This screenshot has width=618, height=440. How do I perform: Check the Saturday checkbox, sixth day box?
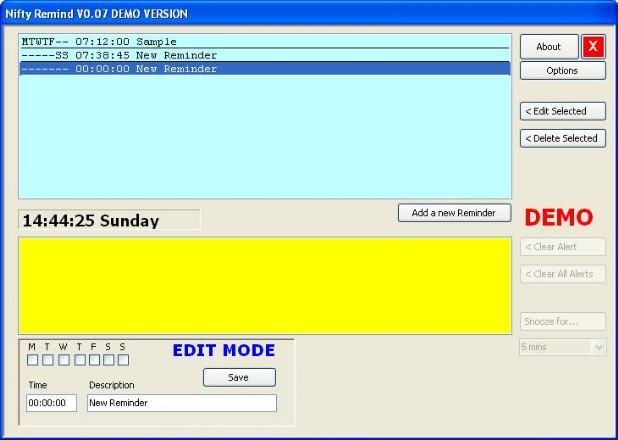(x=109, y=360)
